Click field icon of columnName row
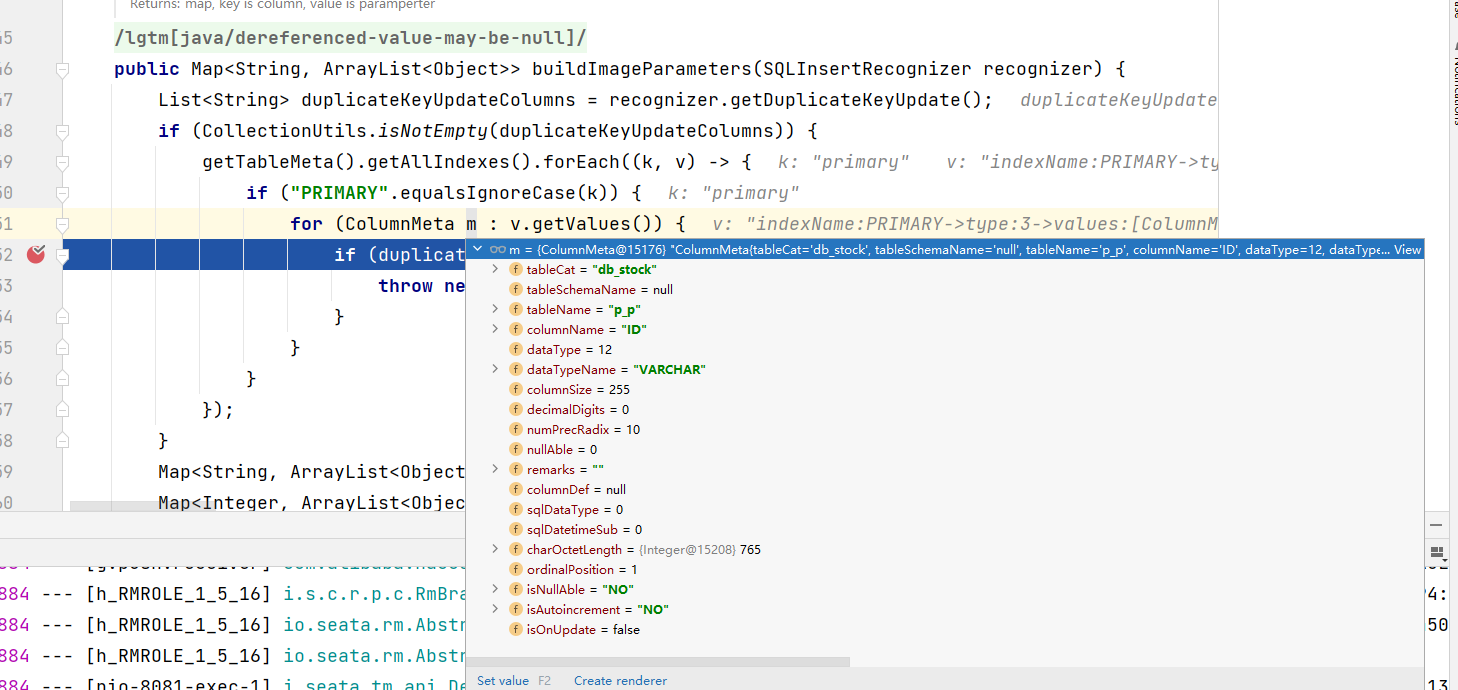The image size is (1458, 690). pos(516,330)
